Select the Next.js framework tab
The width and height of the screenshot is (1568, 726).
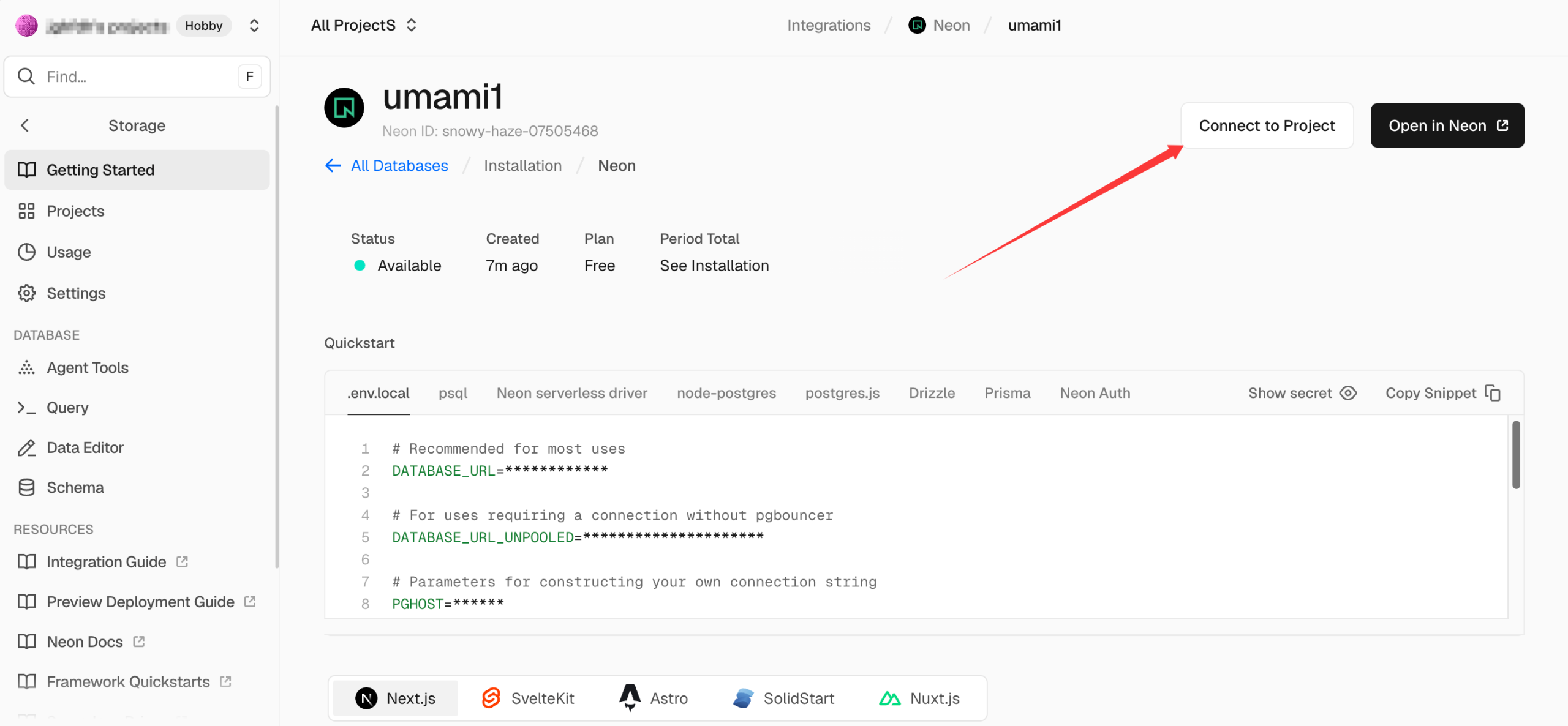click(x=396, y=698)
